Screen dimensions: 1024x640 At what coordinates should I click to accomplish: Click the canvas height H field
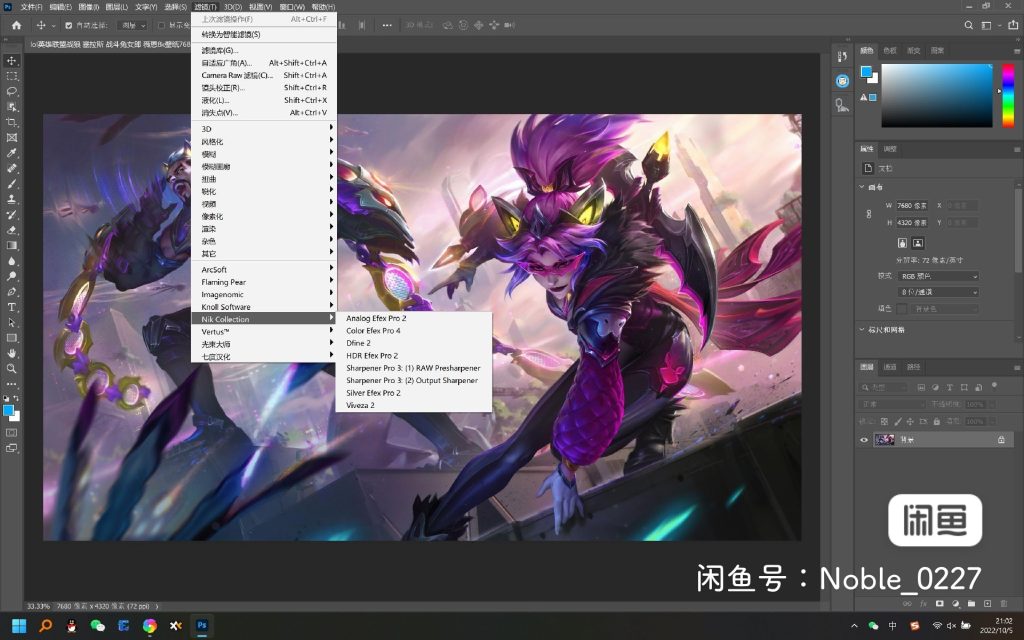(x=912, y=223)
